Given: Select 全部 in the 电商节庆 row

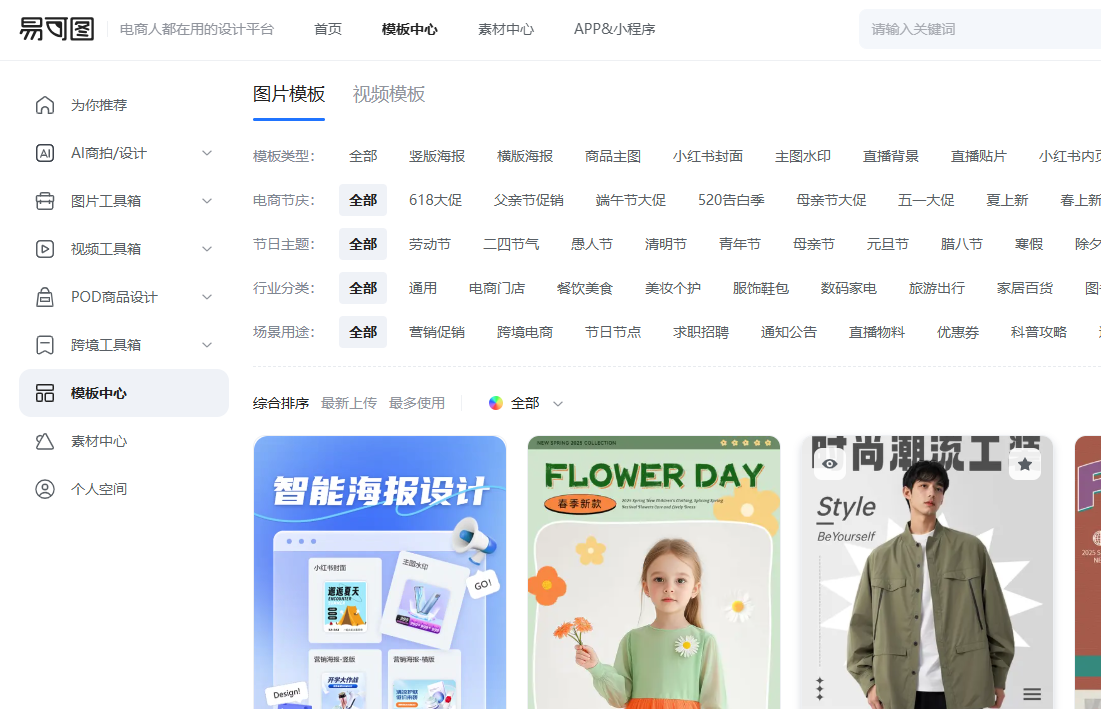Looking at the screenshot, I should [363, 201].
